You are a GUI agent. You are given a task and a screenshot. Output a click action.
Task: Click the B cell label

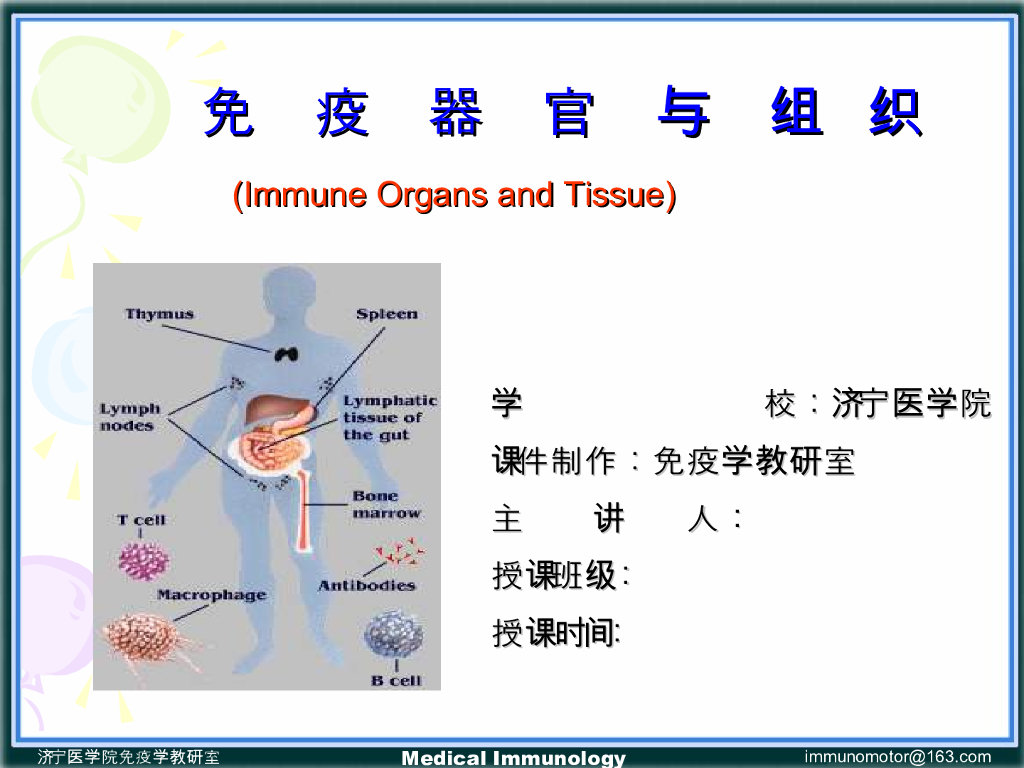[396, 680]
